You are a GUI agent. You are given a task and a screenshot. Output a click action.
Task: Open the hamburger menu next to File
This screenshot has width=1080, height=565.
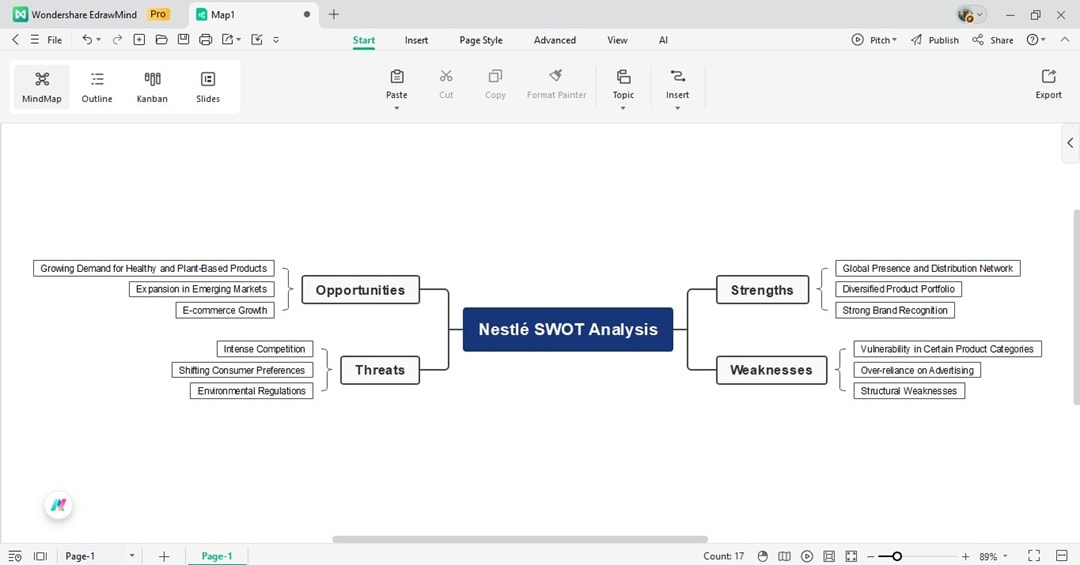point(34,40)
